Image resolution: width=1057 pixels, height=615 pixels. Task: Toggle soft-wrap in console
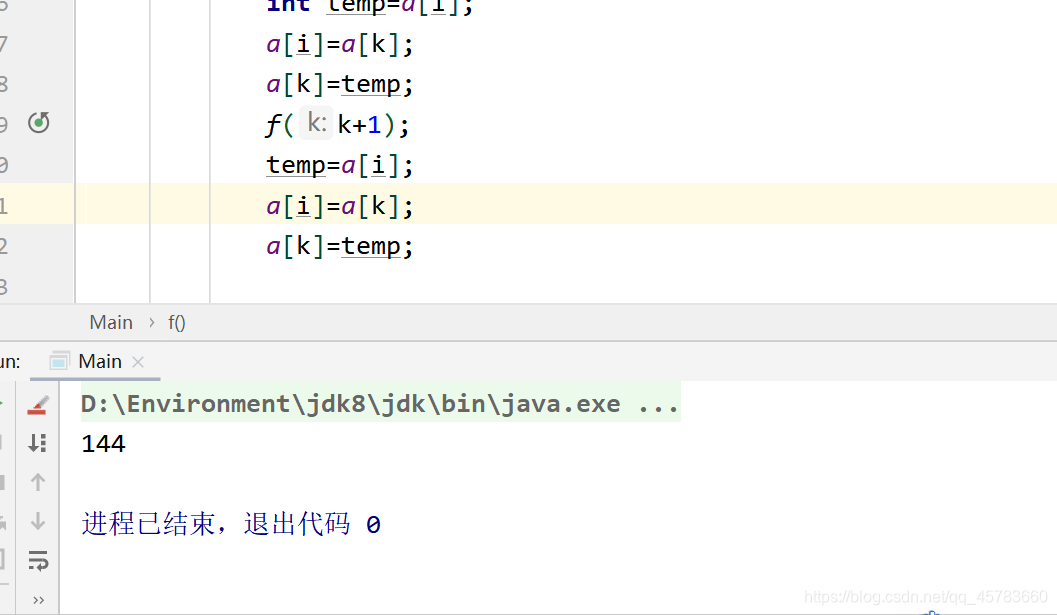pyautogui.click(x=38, y=560)
